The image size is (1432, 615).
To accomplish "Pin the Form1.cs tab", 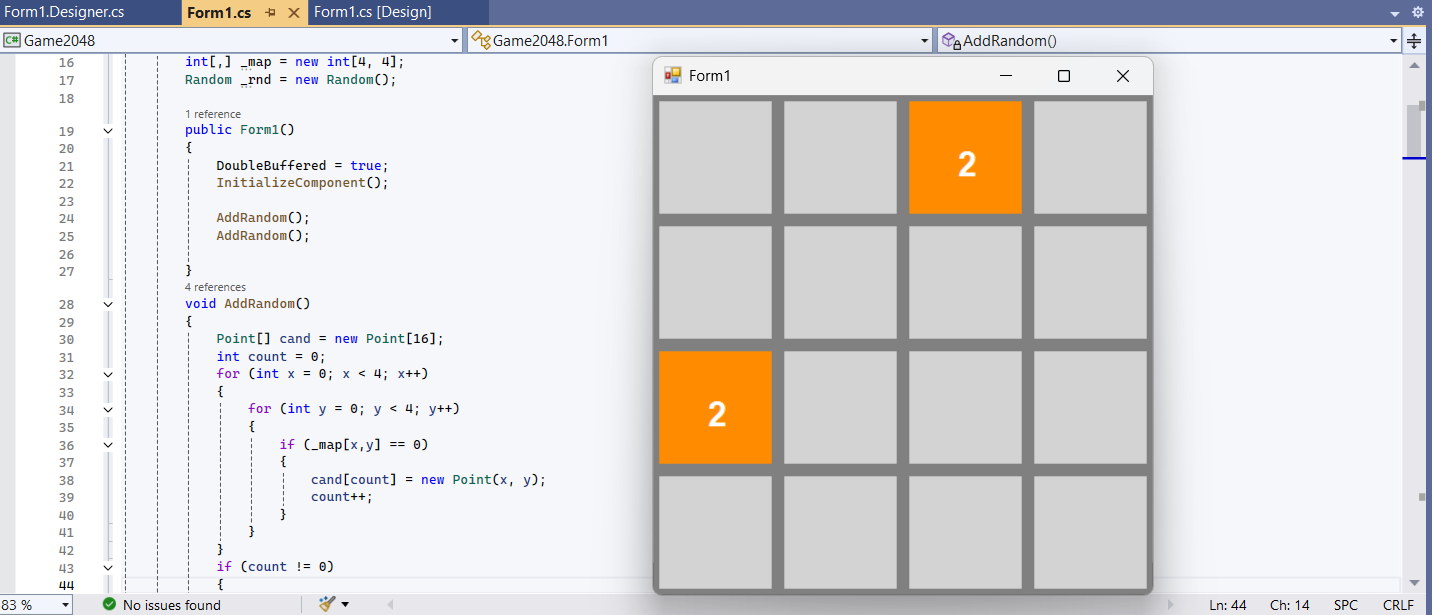I will [270, 13].
